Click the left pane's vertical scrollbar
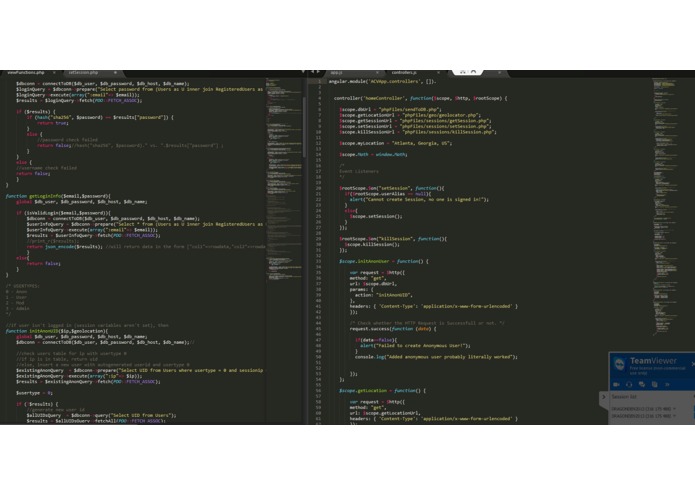Viewport: 695px width, 494px height. 304,127
